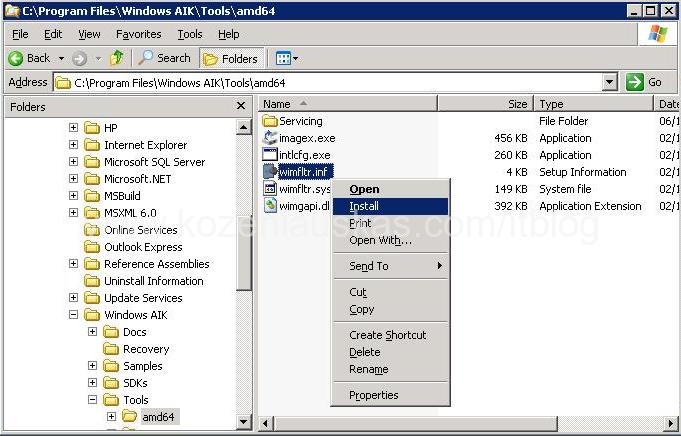Click the Windows AIK folder icon

coord(92,315)
